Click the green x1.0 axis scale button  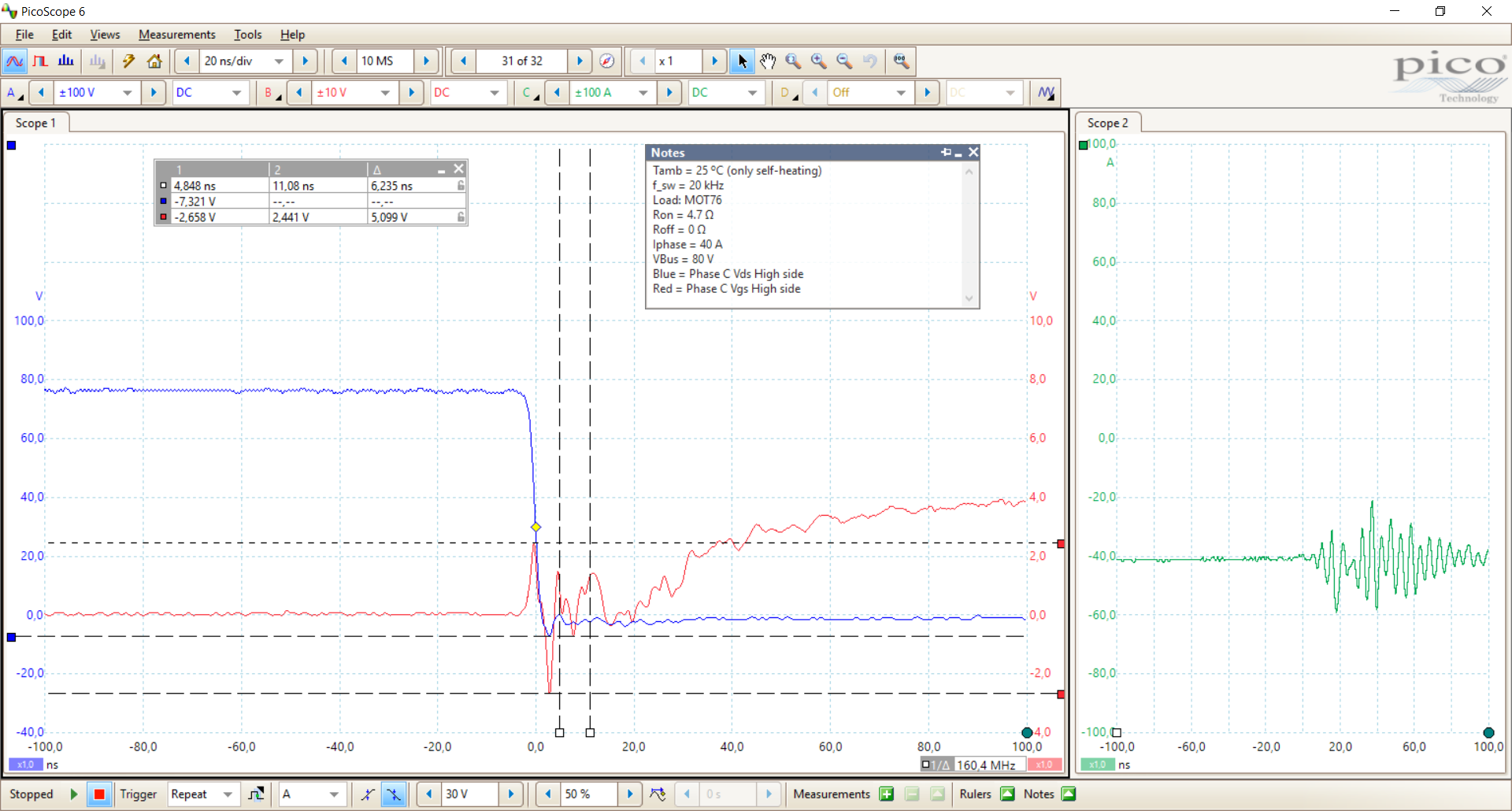(1097, 765)
